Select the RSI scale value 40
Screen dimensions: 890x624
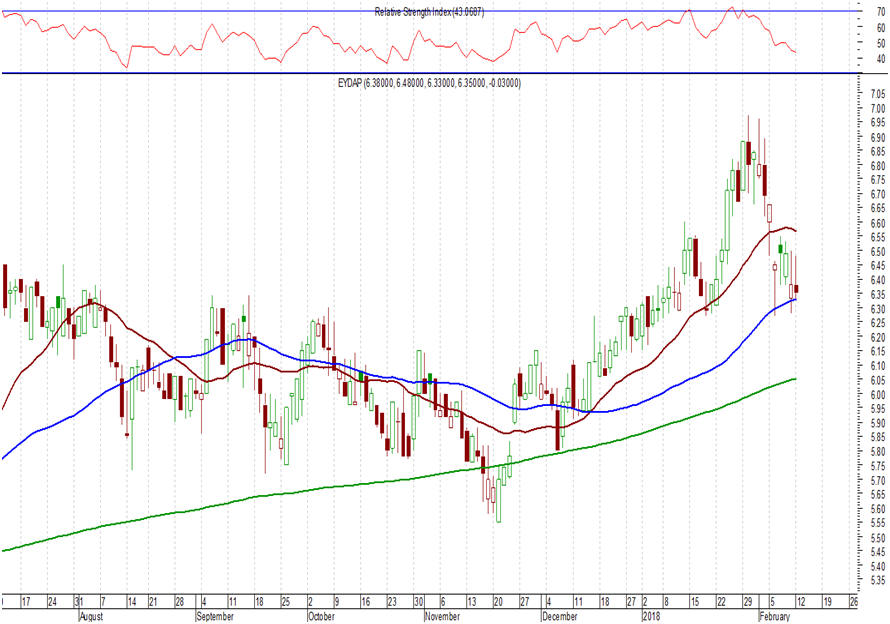881,58
